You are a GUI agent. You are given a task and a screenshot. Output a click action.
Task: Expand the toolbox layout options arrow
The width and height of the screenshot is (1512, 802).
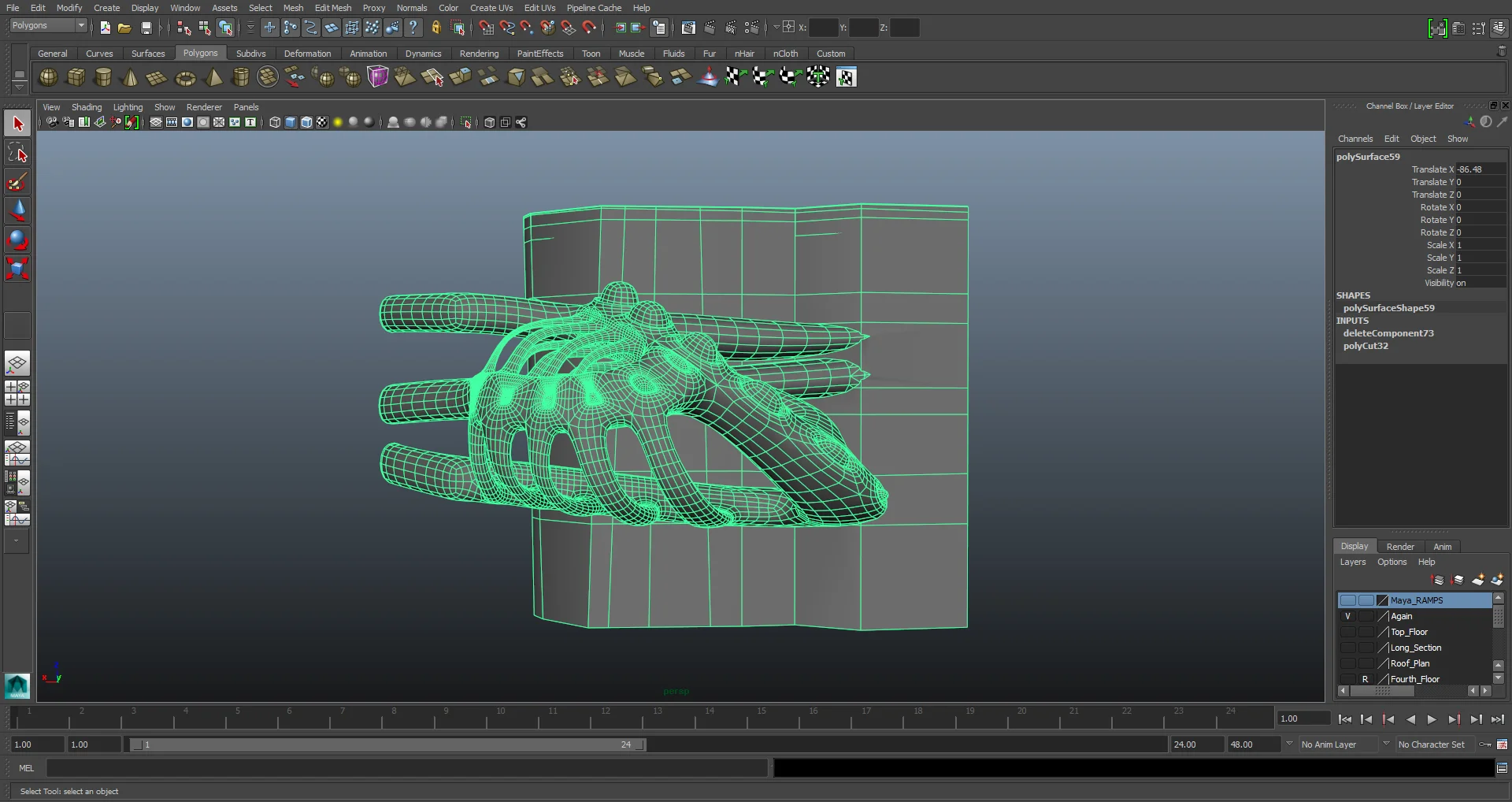click(17, 541)
